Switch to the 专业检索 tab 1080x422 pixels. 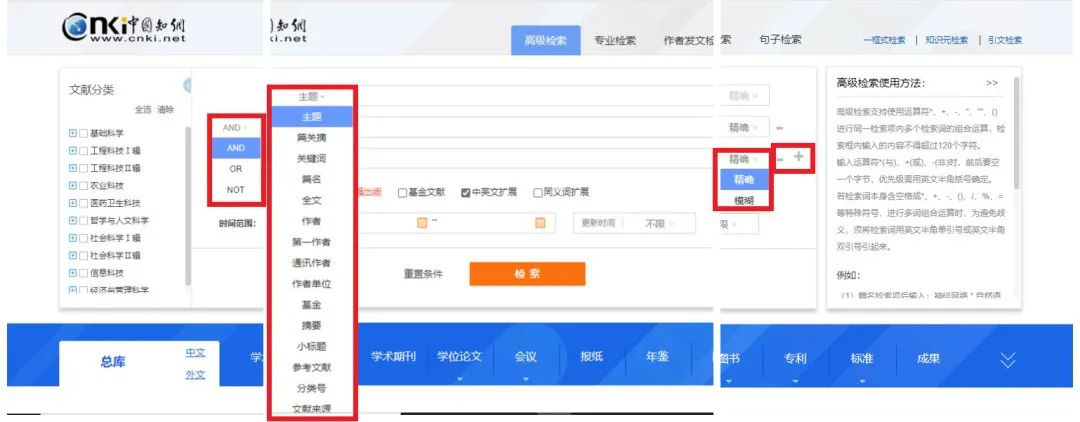click(615, 41)
